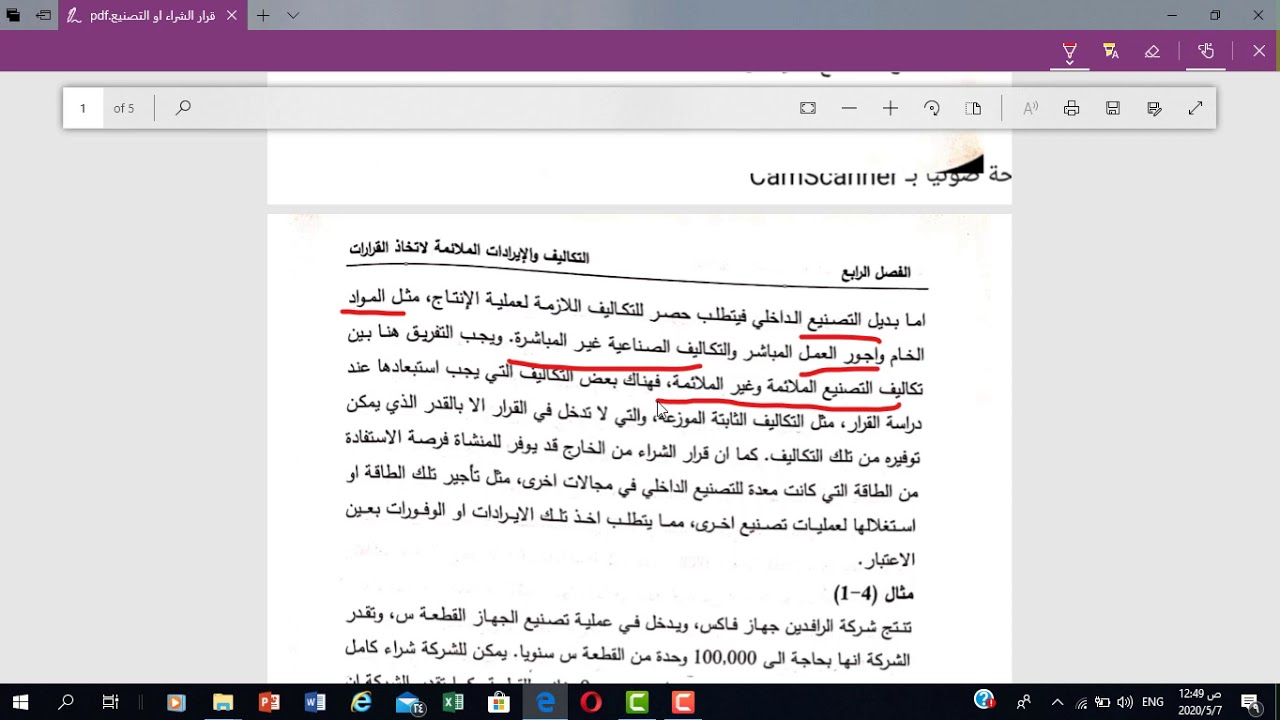This screenshot has width=1280, height=720.
Task: Open the clock showing 12:49
Action: (1199, 702)
